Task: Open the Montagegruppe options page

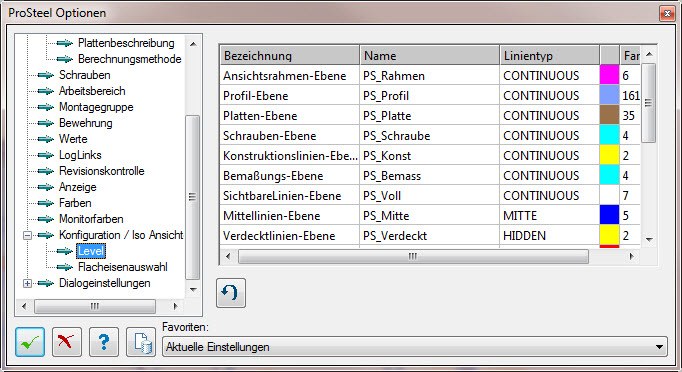Action: [96, 107]
